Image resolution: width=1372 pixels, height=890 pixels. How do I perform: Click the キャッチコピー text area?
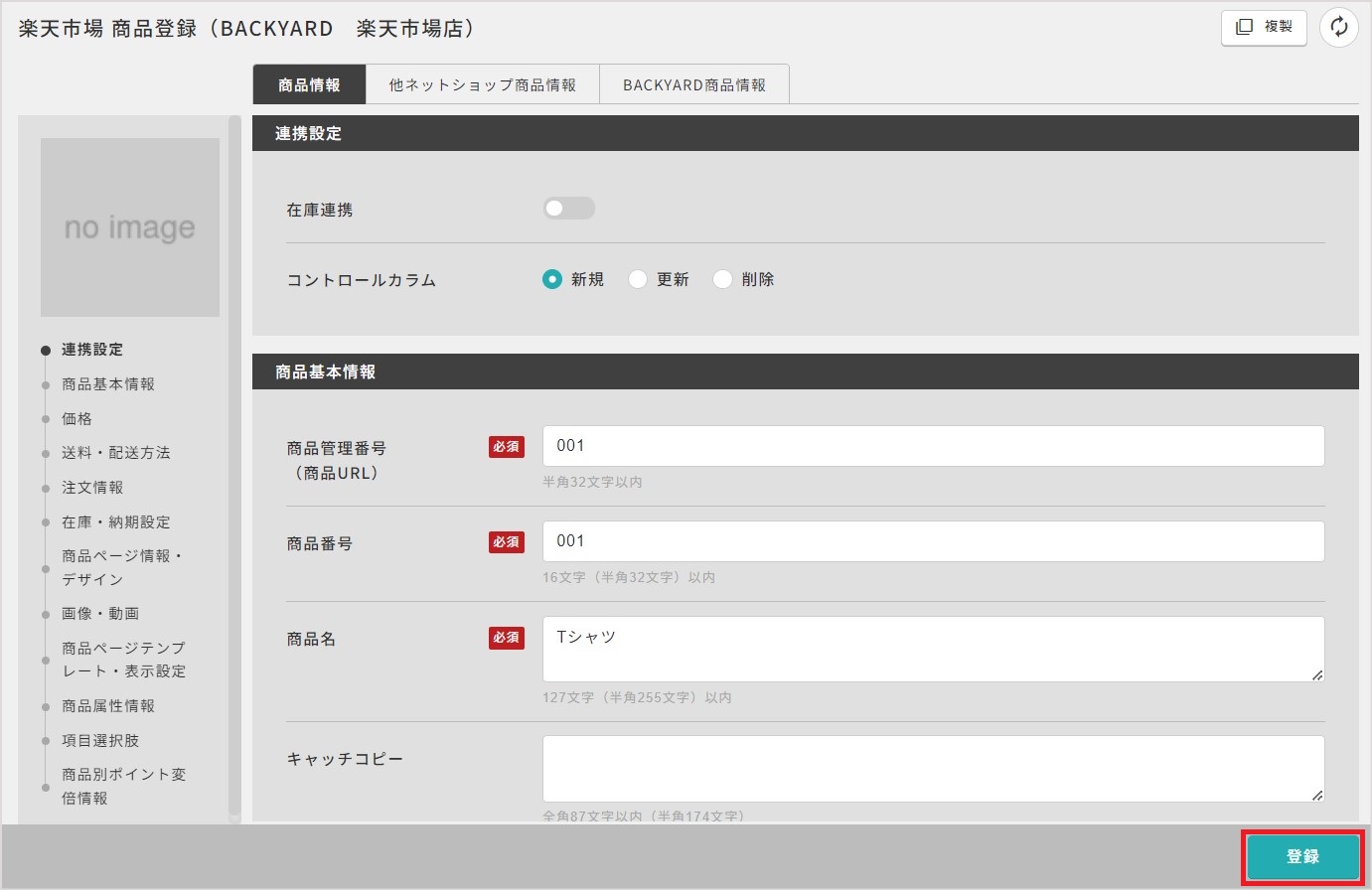[x=933, y=768]
